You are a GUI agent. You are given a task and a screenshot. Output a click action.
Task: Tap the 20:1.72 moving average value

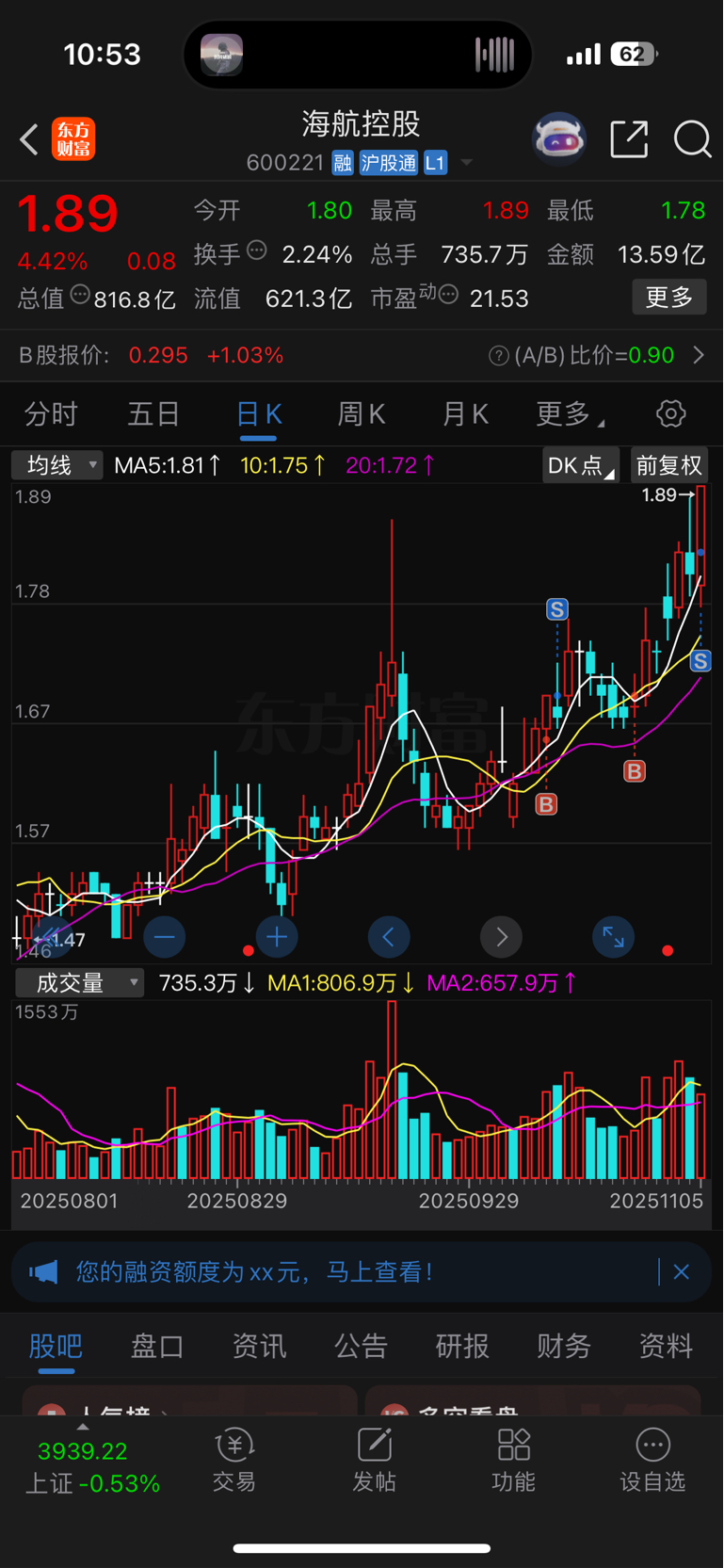[x=391, y=465]
